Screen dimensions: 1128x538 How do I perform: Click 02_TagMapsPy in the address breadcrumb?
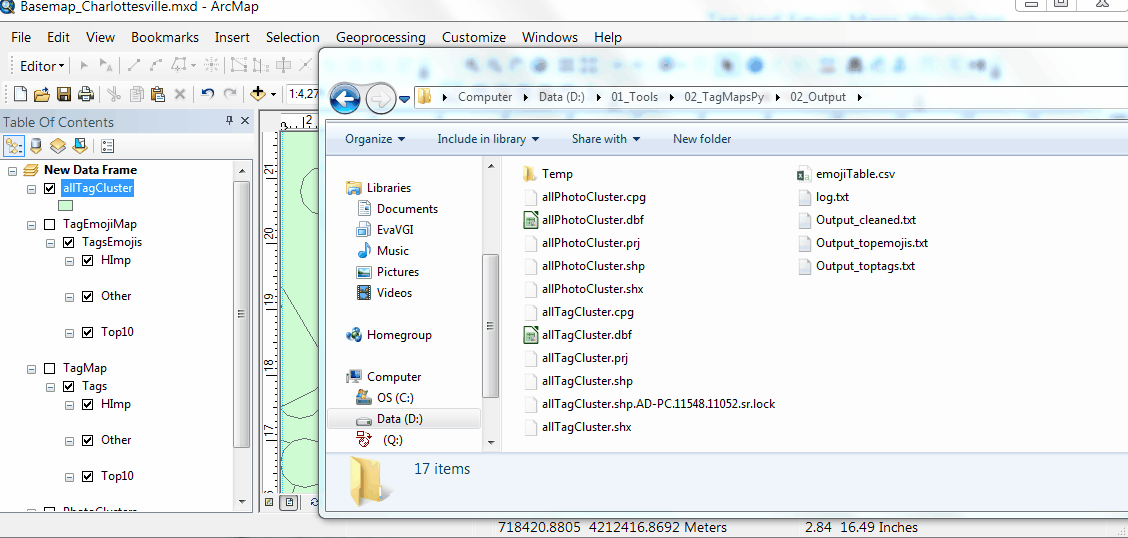pyautogui.click(x=724, y=97)
